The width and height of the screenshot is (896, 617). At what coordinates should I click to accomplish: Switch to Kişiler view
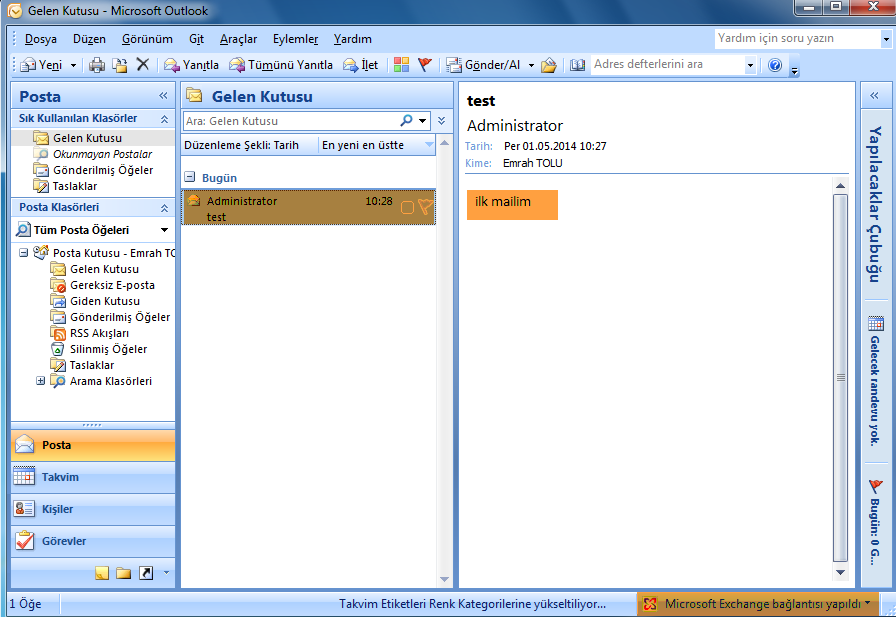pyautogui.click(x=93, y=509)
